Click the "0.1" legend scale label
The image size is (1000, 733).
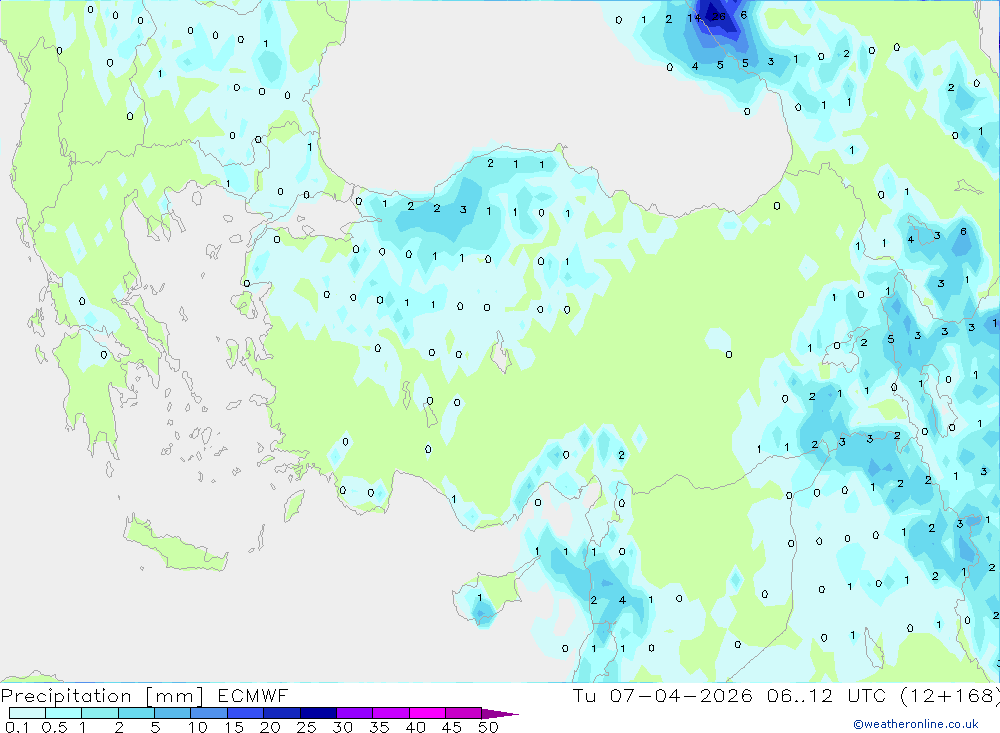(x=17, y=727)
